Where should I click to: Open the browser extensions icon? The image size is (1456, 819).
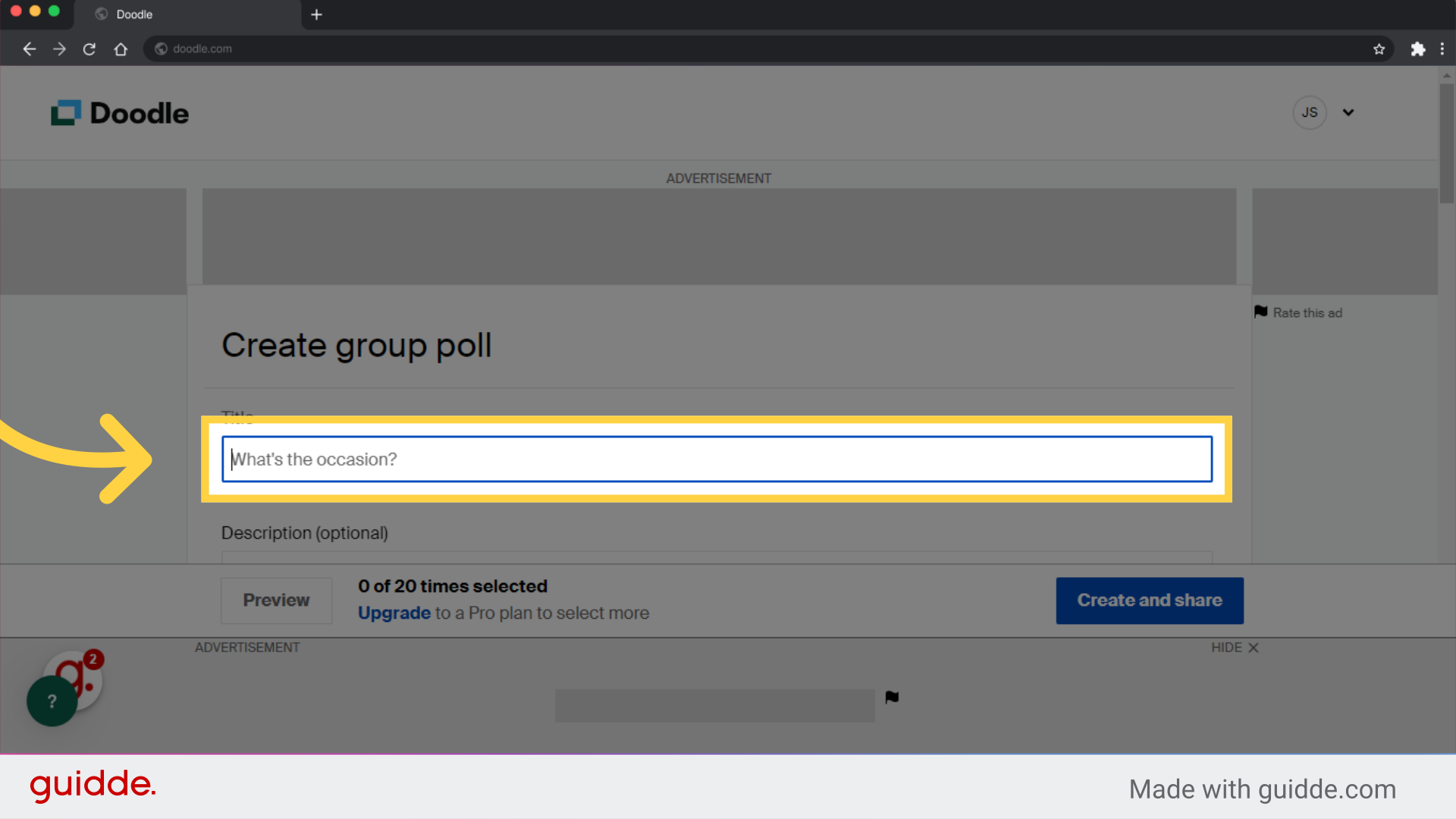click(x=1419, y=49)
